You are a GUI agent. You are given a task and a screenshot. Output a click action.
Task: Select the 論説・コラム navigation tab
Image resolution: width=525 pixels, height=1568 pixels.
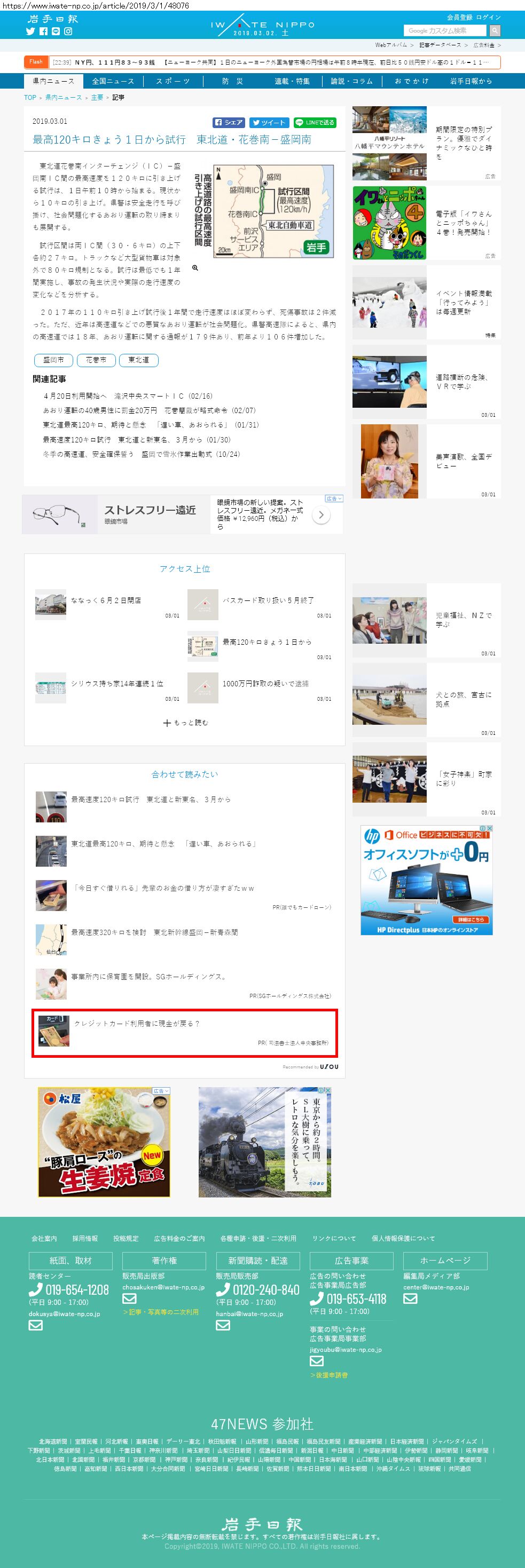click(x=351, y=81)
